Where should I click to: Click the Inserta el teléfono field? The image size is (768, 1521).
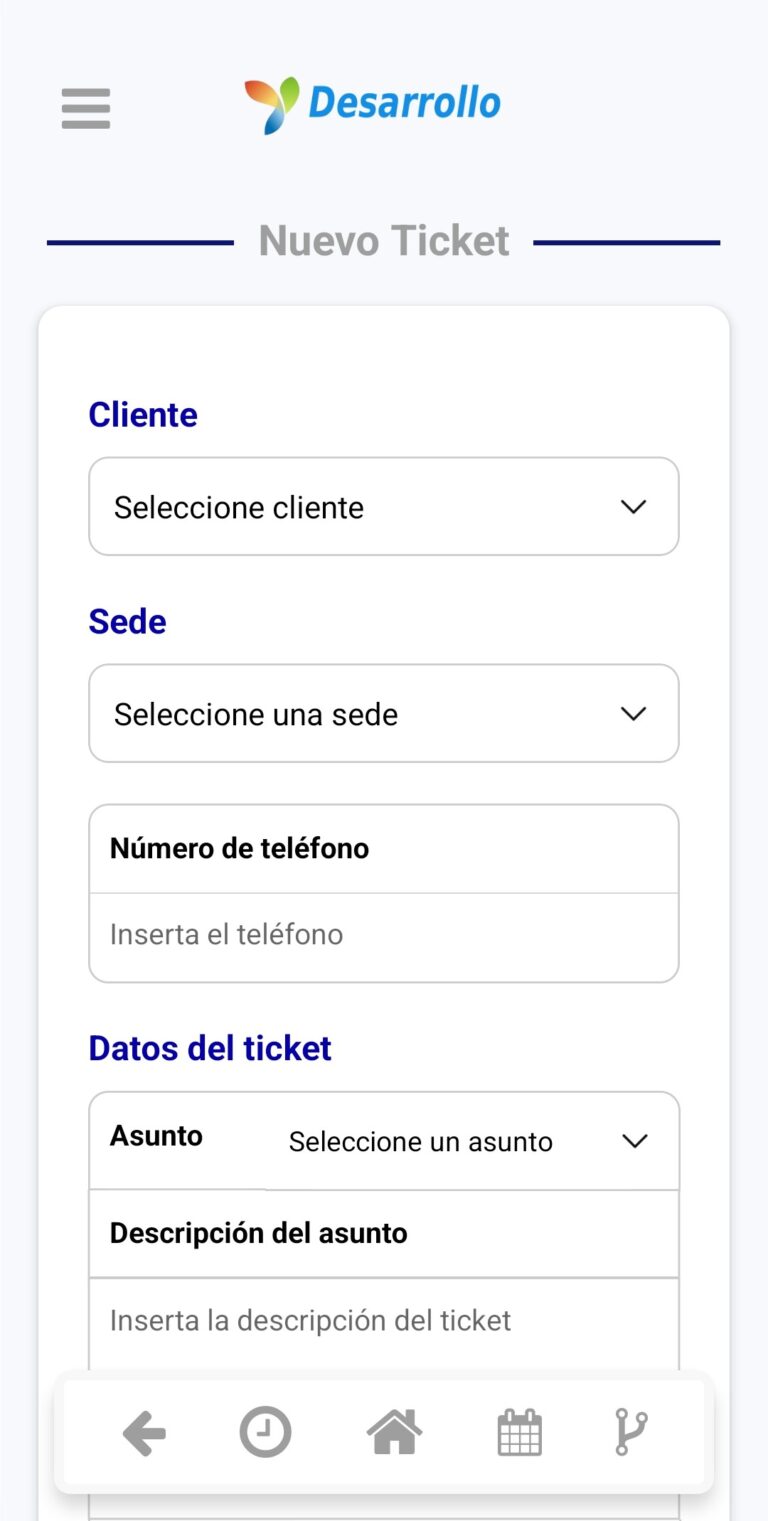[383, 935]
